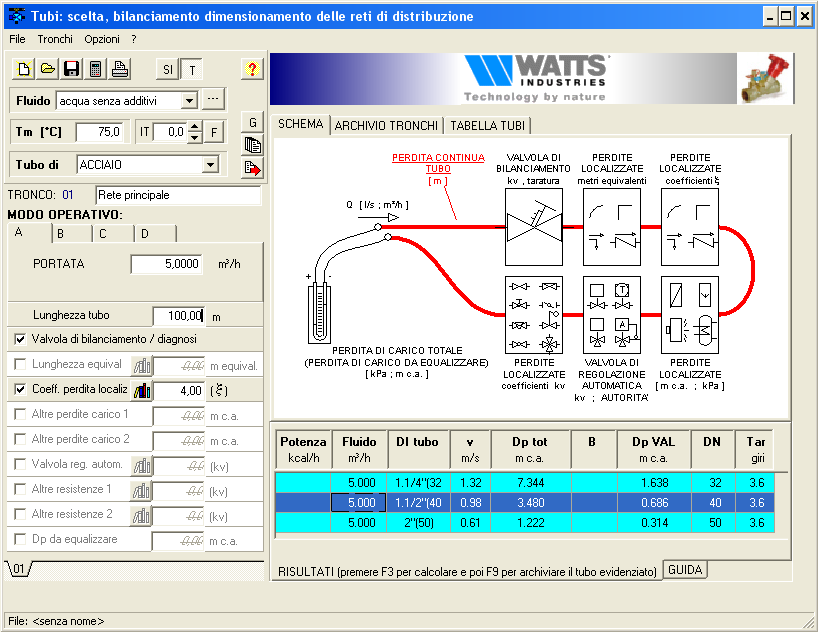Click the 1.1/2"(40 pipe diameter cell
Image resolution: width=818 pixels, height=632 pixels.
point(418,503)
